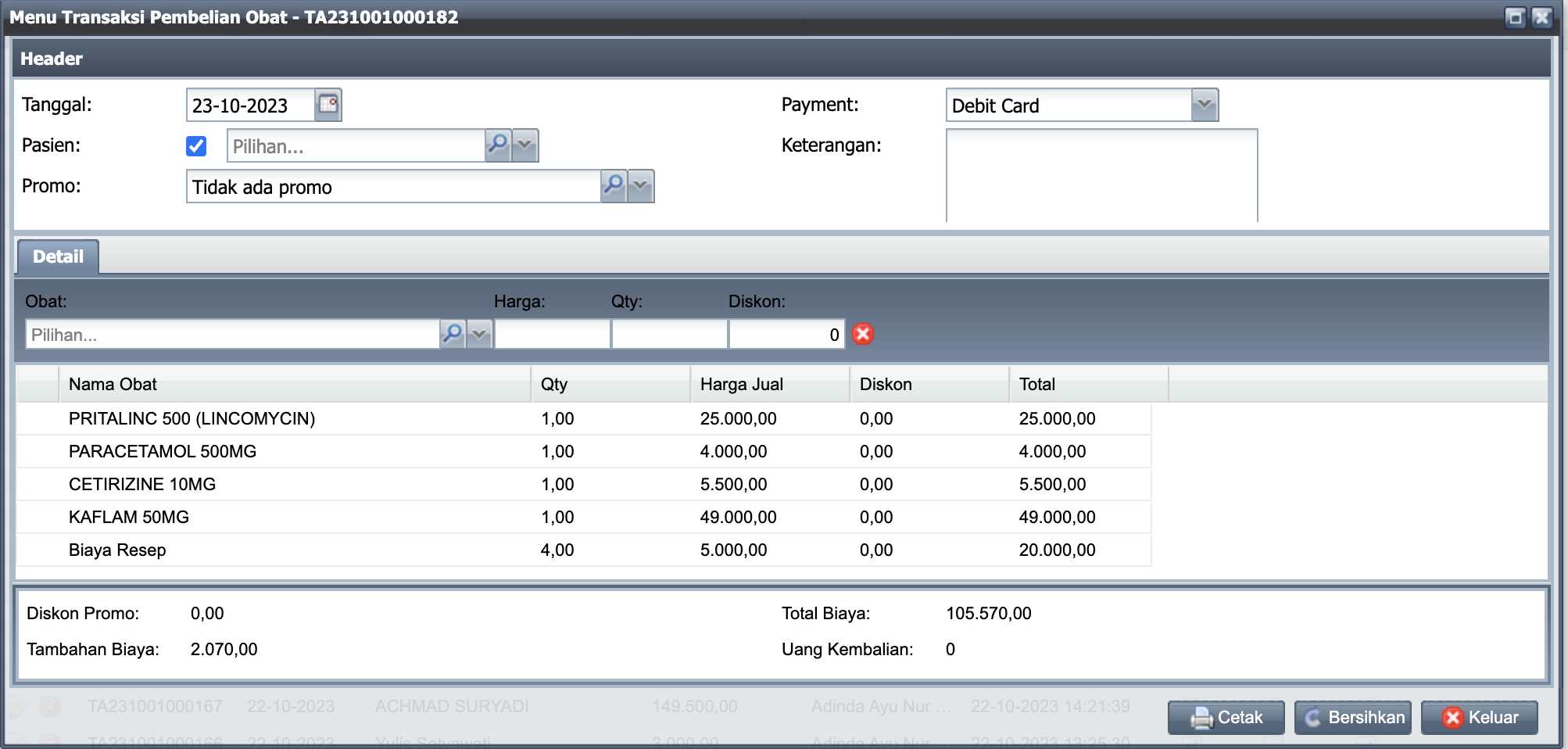Screen dimensions: 1568x749
Task: Click the Keluar exit button
Action: (1479, 718)
